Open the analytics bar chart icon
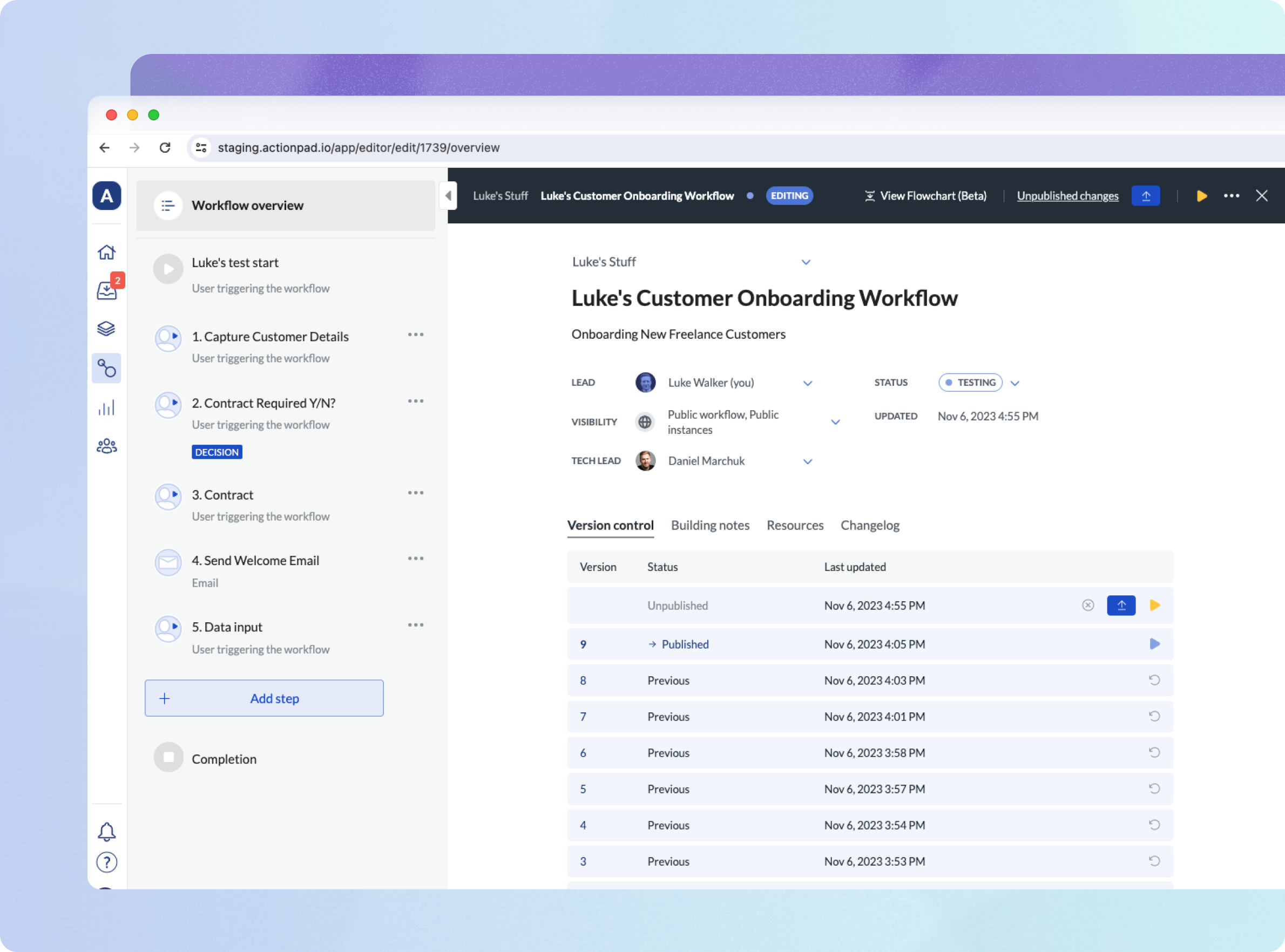This screenshot has width=1285, height=952. [x=107, y=407]
